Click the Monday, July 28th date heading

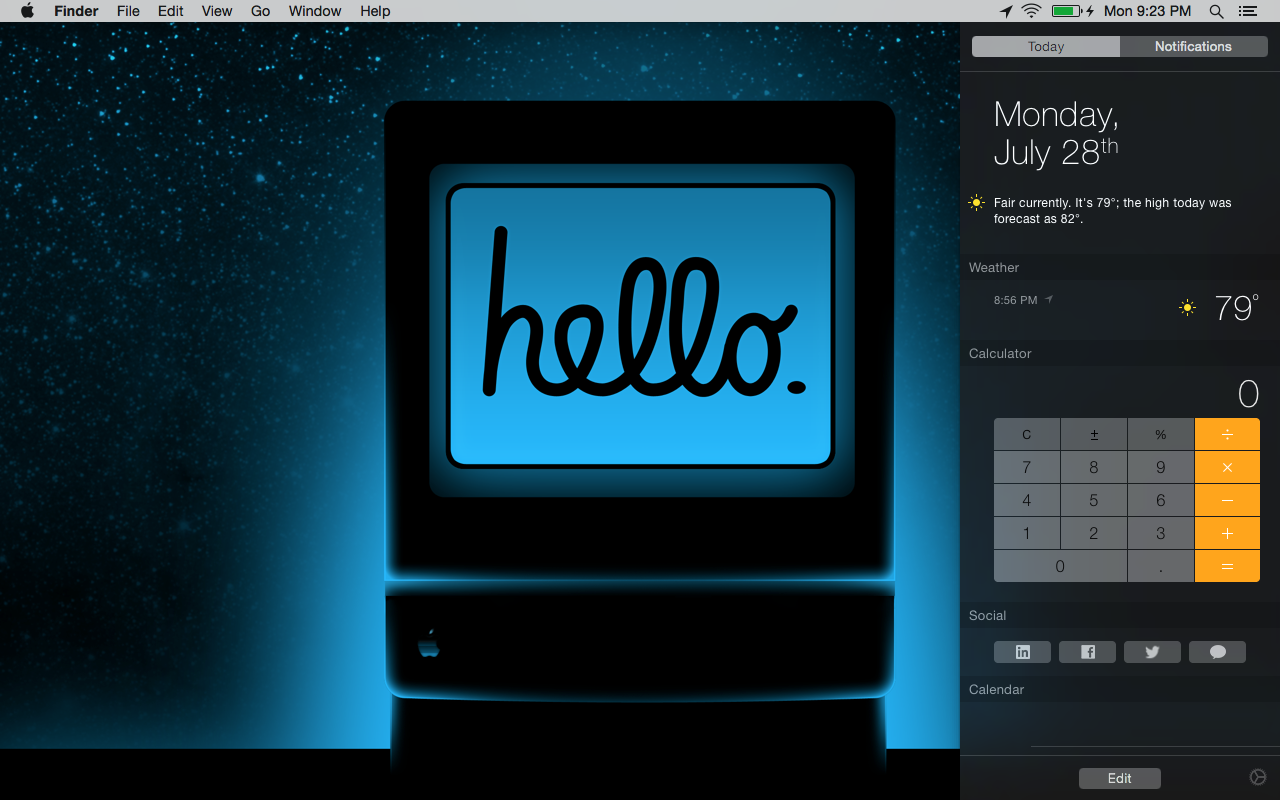tap(1056, 133)
